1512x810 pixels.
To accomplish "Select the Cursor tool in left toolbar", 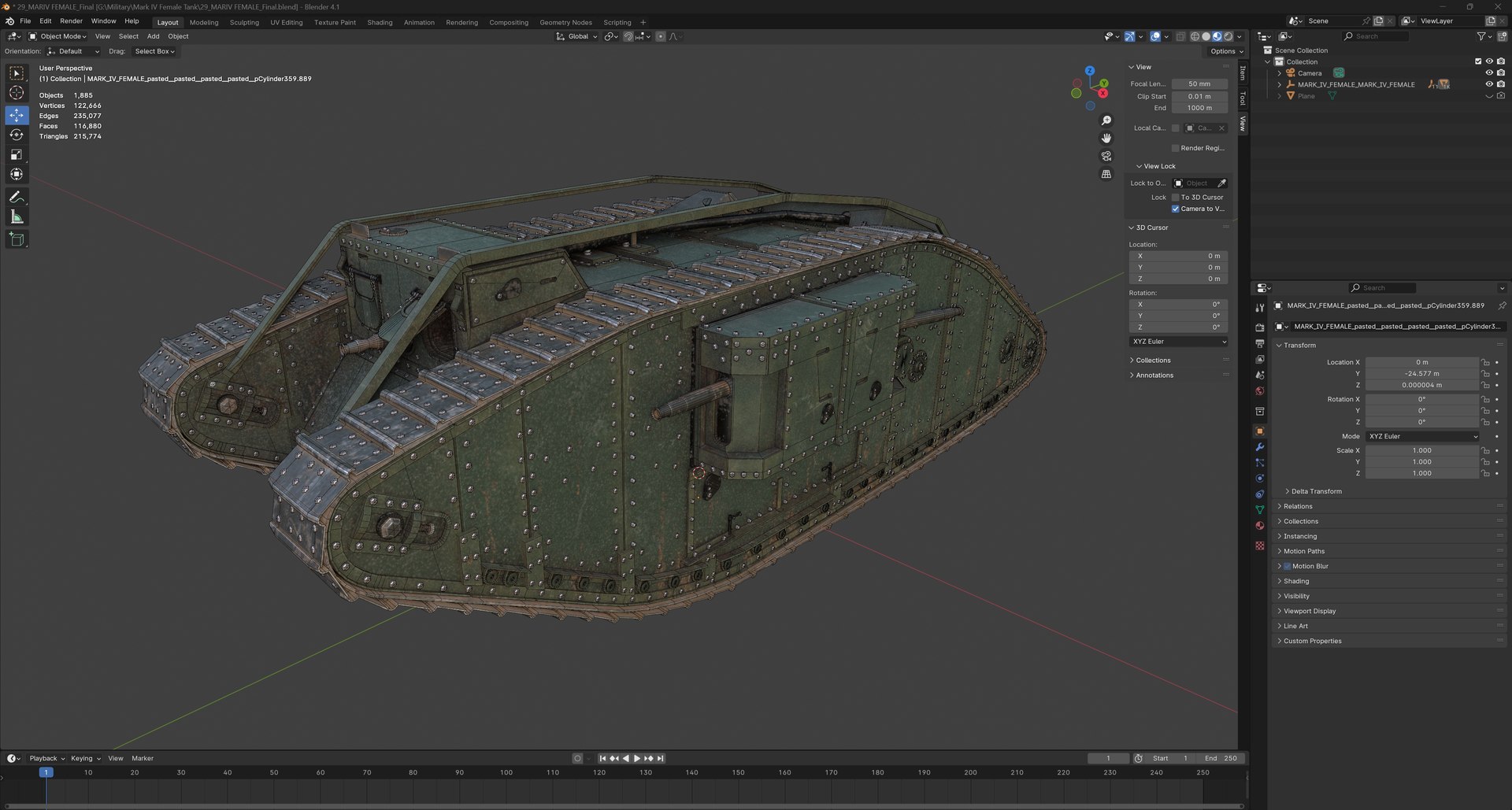I will point(17,93).
